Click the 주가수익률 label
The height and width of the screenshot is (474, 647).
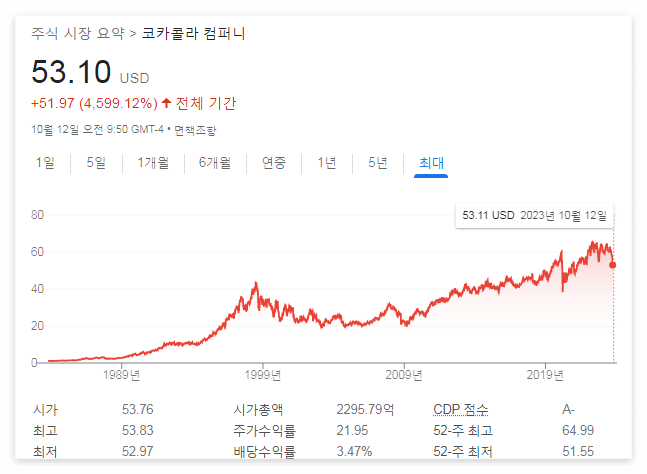coord(264,430)
